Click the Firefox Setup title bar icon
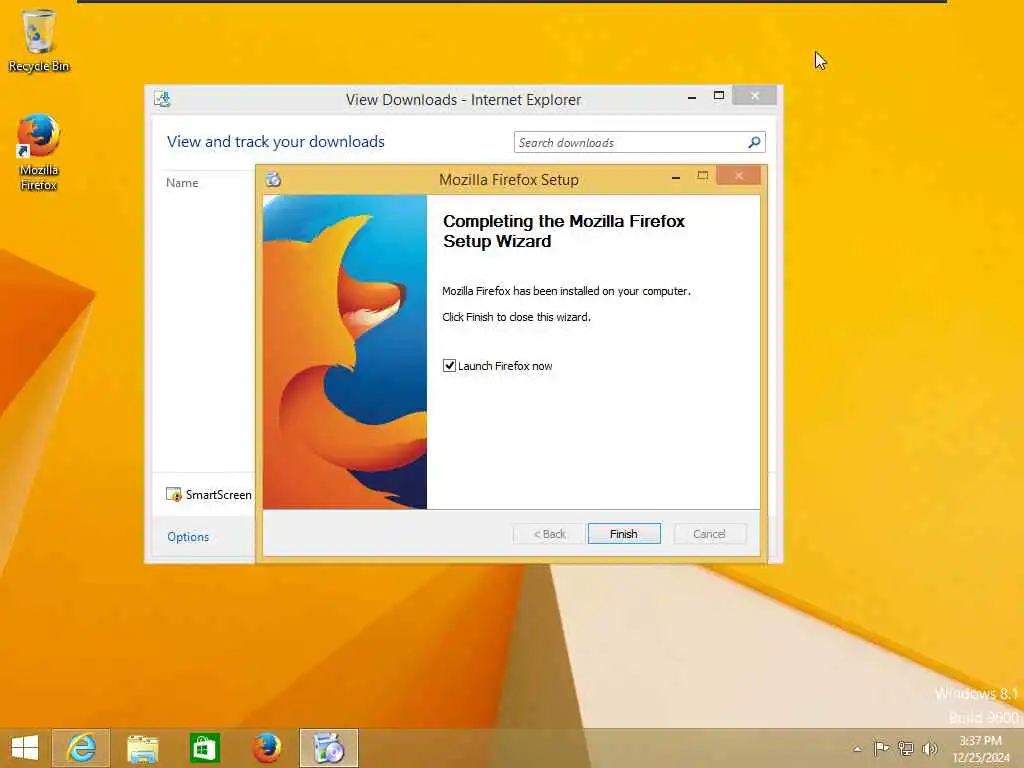 (x=273, y=179)
